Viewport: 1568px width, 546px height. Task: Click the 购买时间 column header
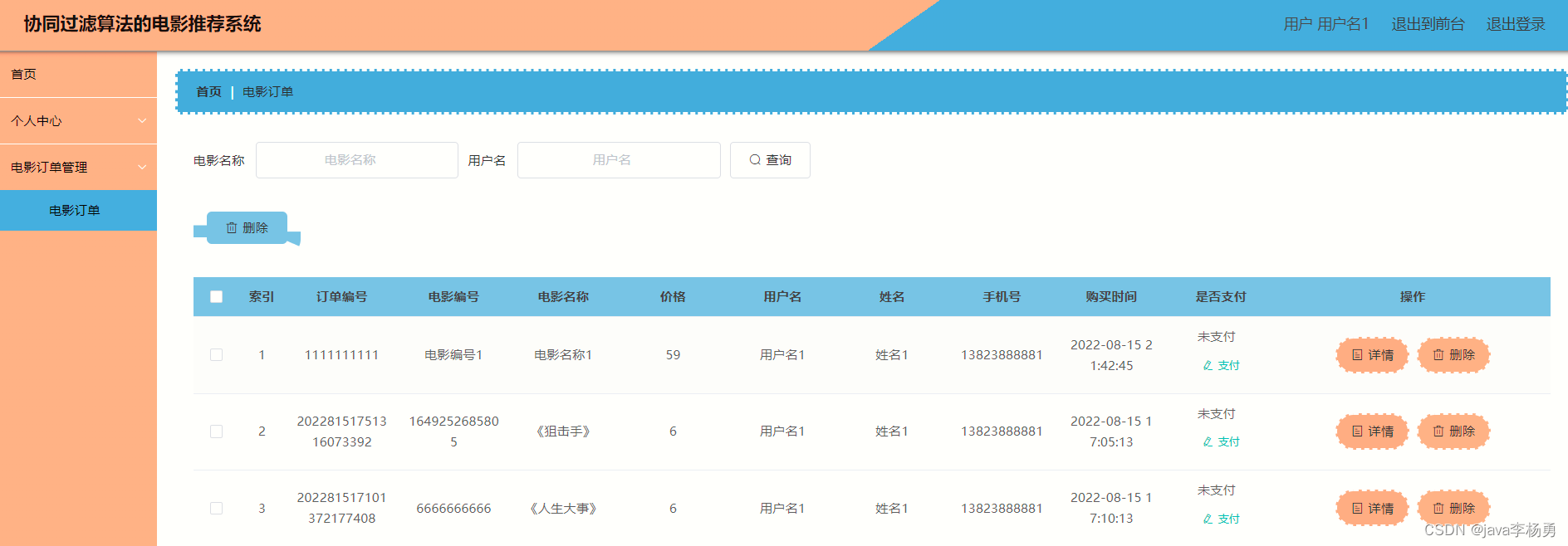pyautogui.click(x=1111, y=297)
